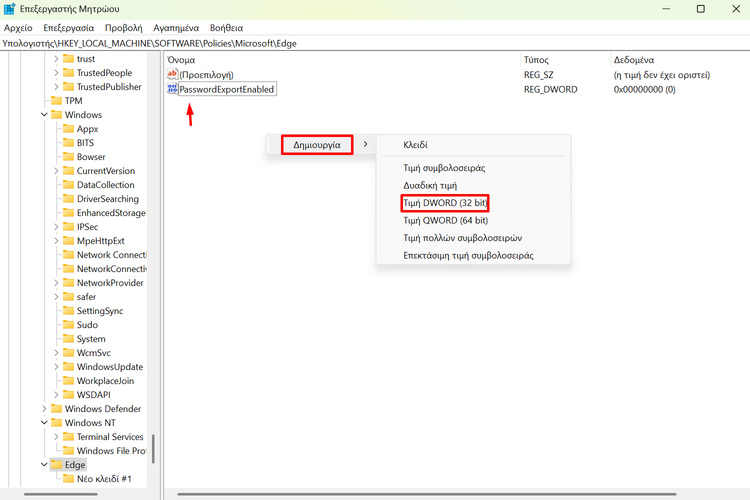Choose Επεκτάσιμη τιμή συμβολοσειράς
The image size is (750, 500).
468,256
